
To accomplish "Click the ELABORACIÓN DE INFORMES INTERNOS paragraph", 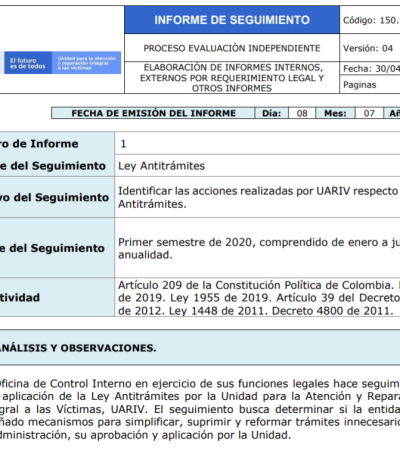I will [232, 78].
